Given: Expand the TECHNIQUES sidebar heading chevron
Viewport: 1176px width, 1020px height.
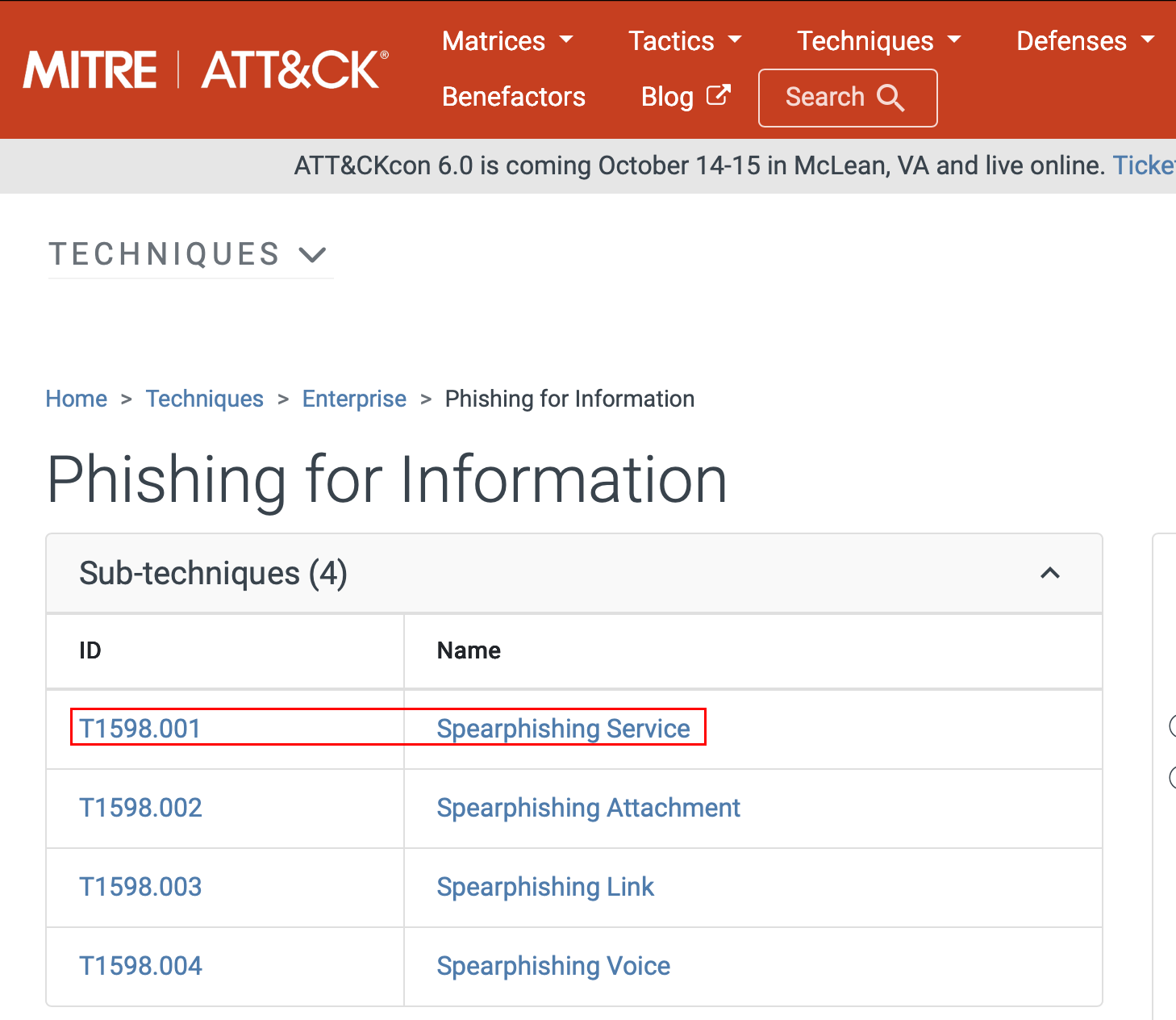Looking at the screenshot, I should pyautogui.click(x=312, y=255).
